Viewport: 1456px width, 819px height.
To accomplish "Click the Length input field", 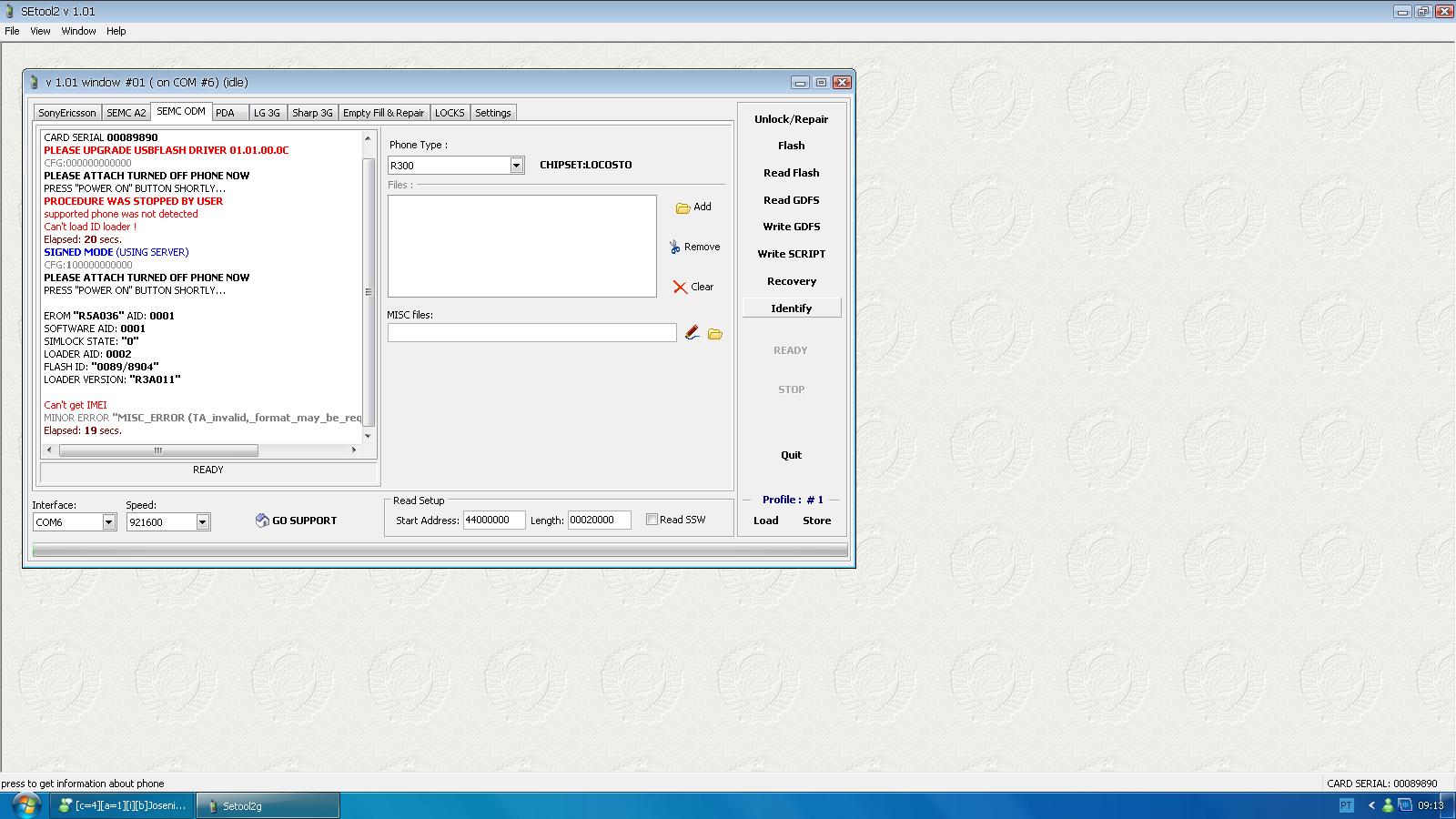I will pos(599,520).
